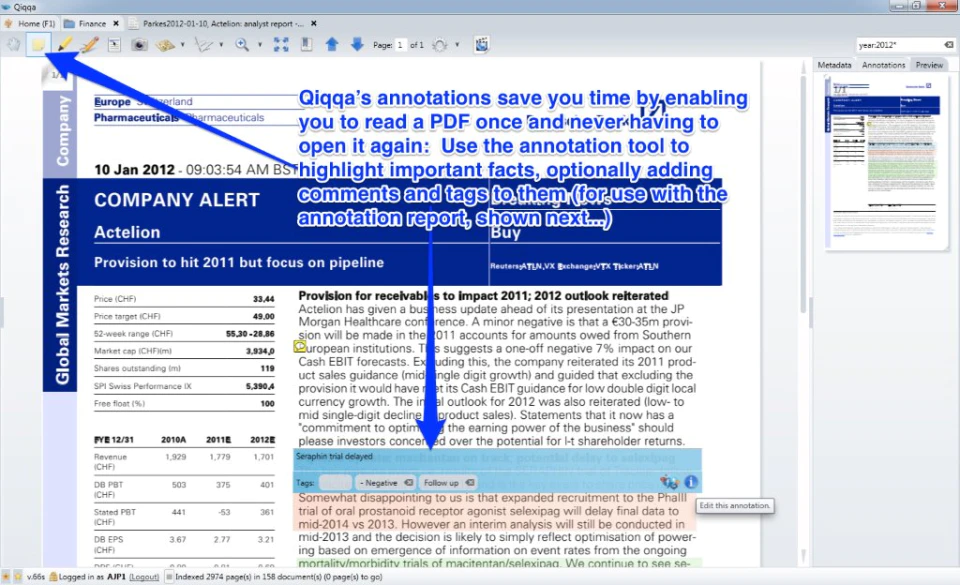Remove the 'Follow up' tag
The height and width of the screenshot is (585, 960).
click(470, 483)
